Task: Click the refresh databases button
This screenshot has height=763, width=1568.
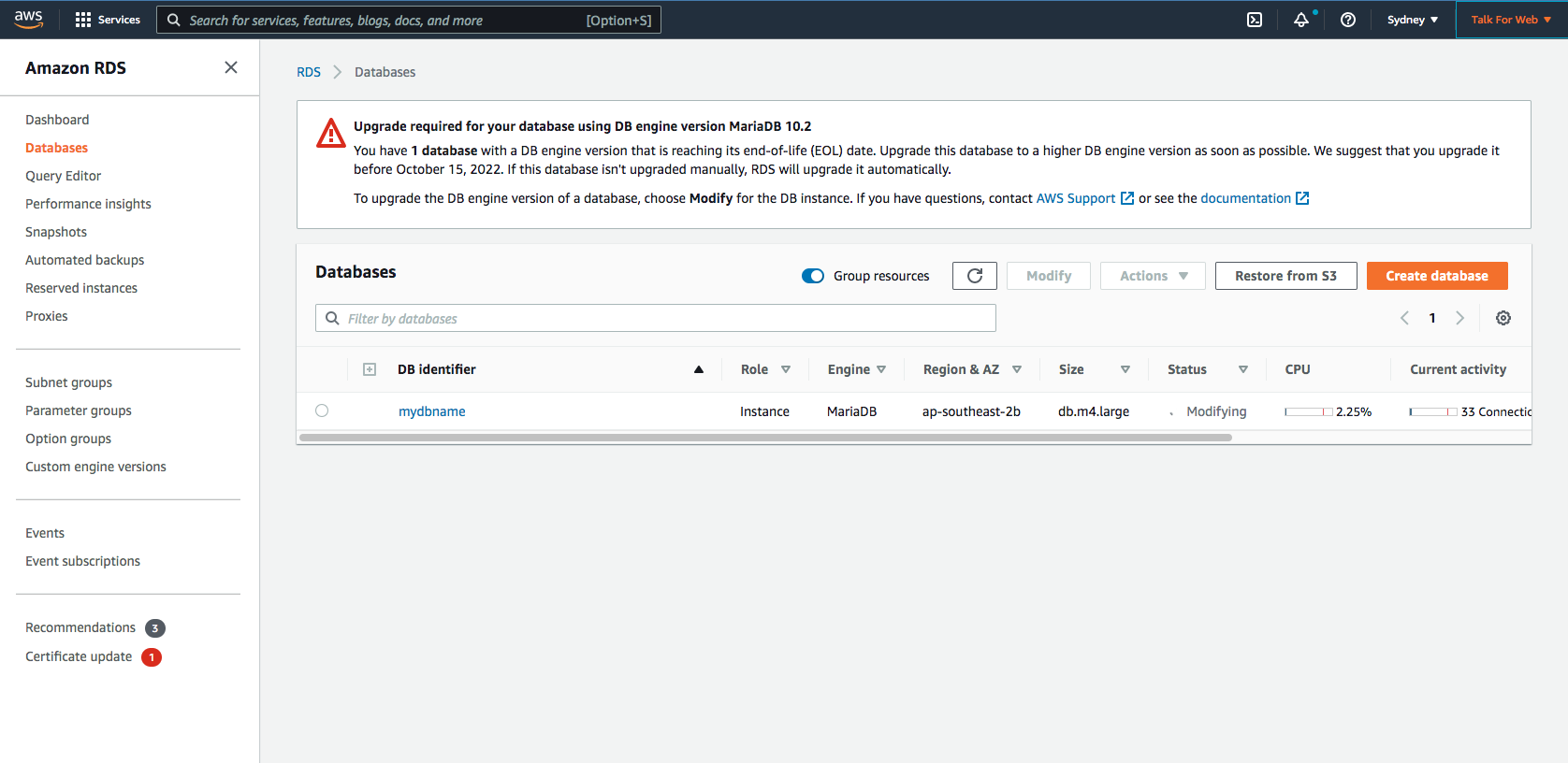Action: pyautogui.click(x=975, y=276)
